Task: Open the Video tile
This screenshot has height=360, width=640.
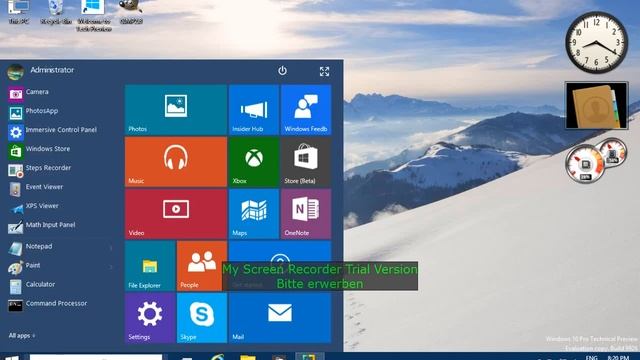Action: point(176,214)
